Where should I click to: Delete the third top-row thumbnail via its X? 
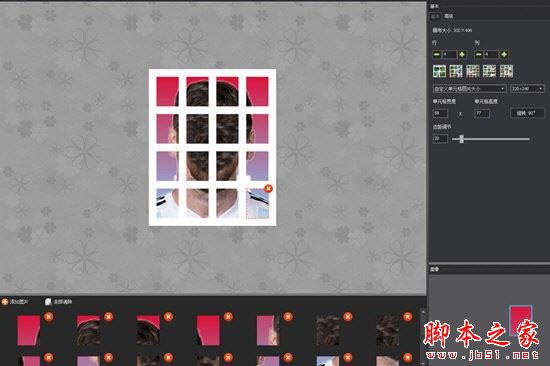tap(168, 317)
